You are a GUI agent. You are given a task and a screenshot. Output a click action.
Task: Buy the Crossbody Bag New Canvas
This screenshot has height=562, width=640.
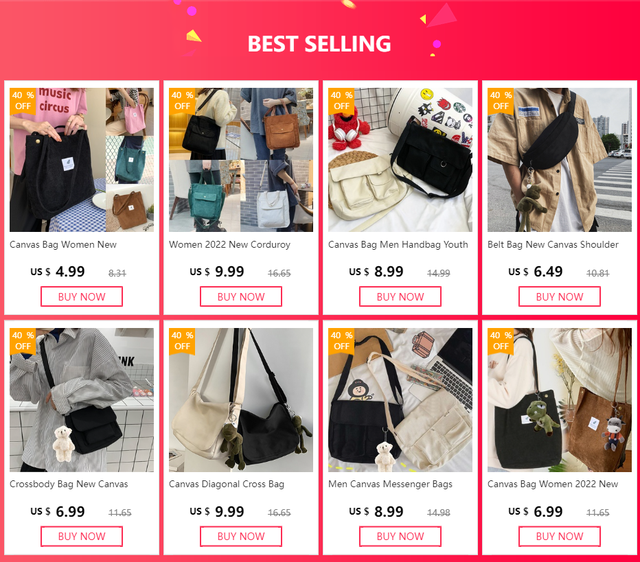82,536
